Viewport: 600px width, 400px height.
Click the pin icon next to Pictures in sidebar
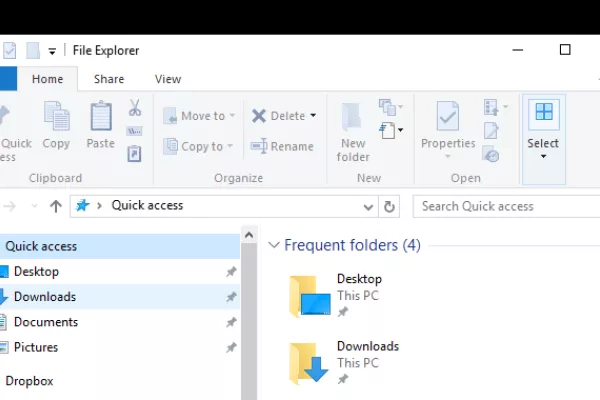231,348
